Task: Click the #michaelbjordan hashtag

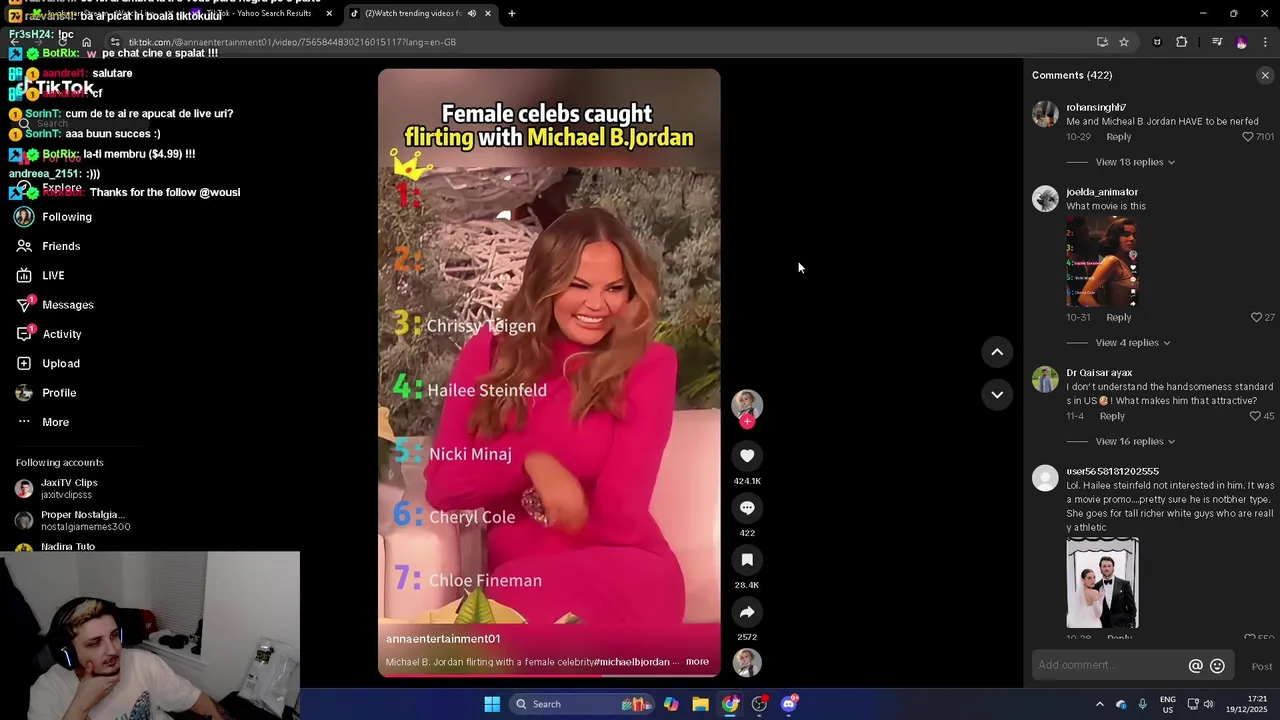Action: tap(632, 662)
